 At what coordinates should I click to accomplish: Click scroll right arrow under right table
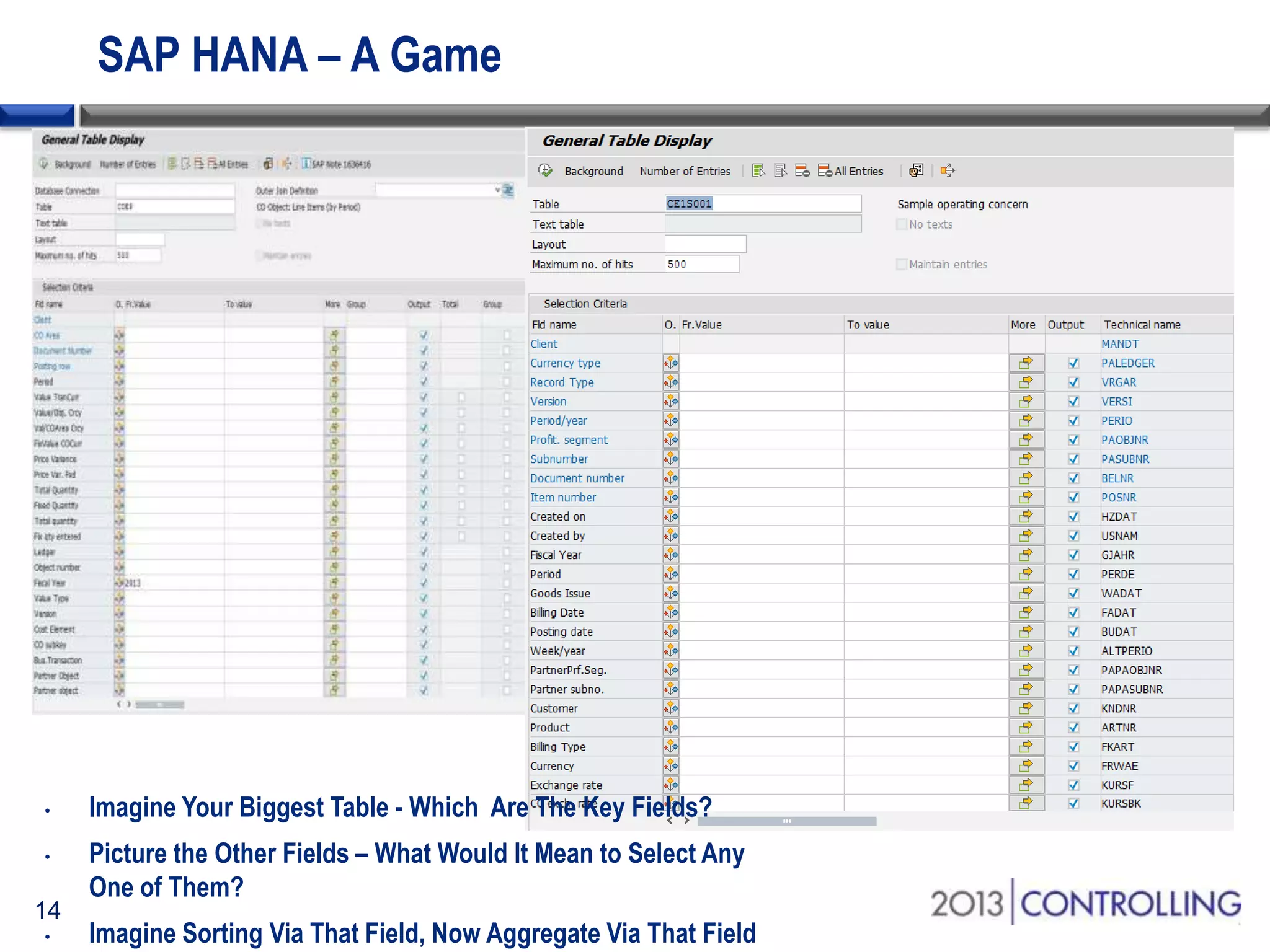tap(686, 821)
